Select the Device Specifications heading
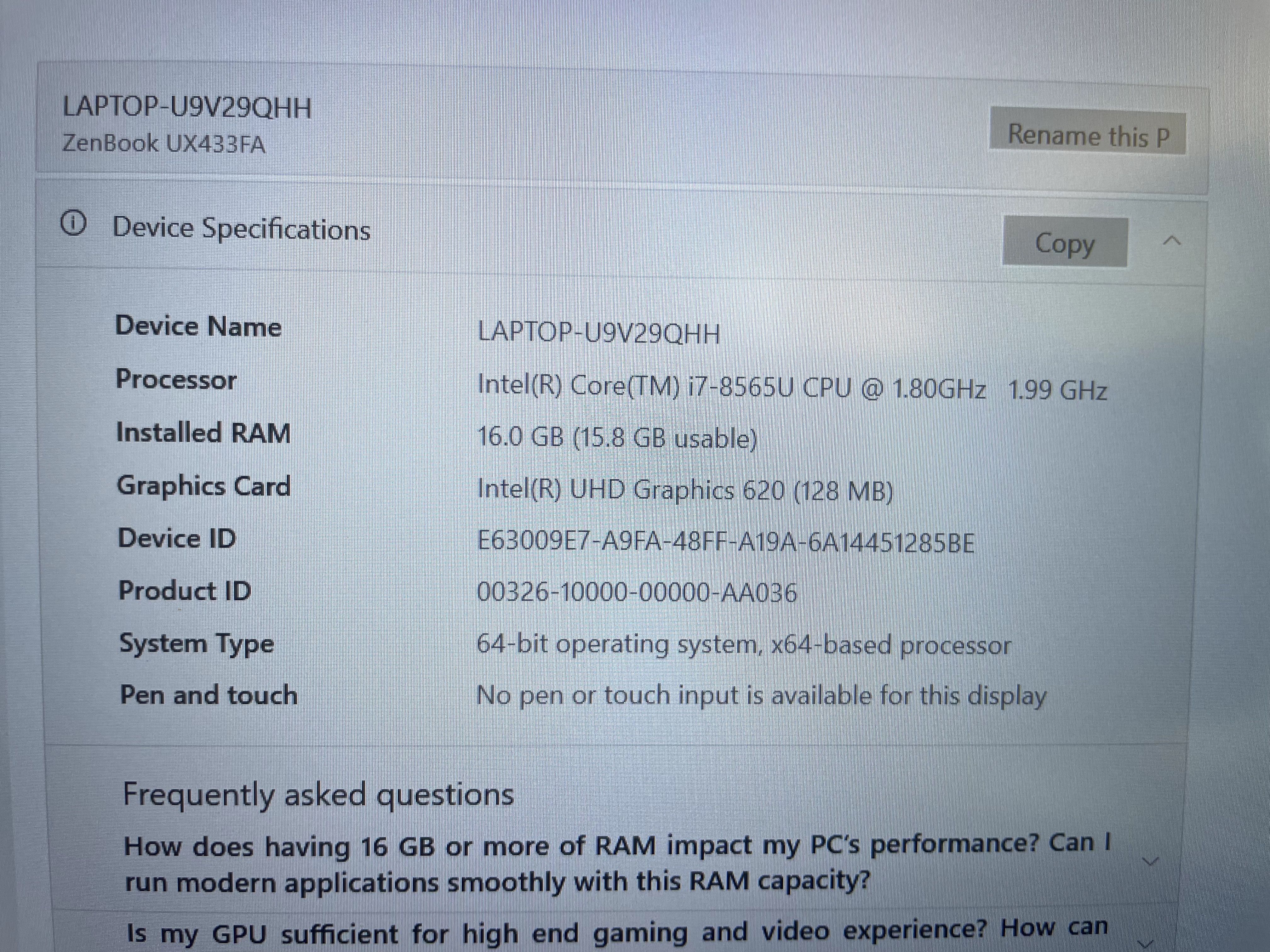This screenshot has height=952, width=1270. pyautogui.click(x=241, y=228)
